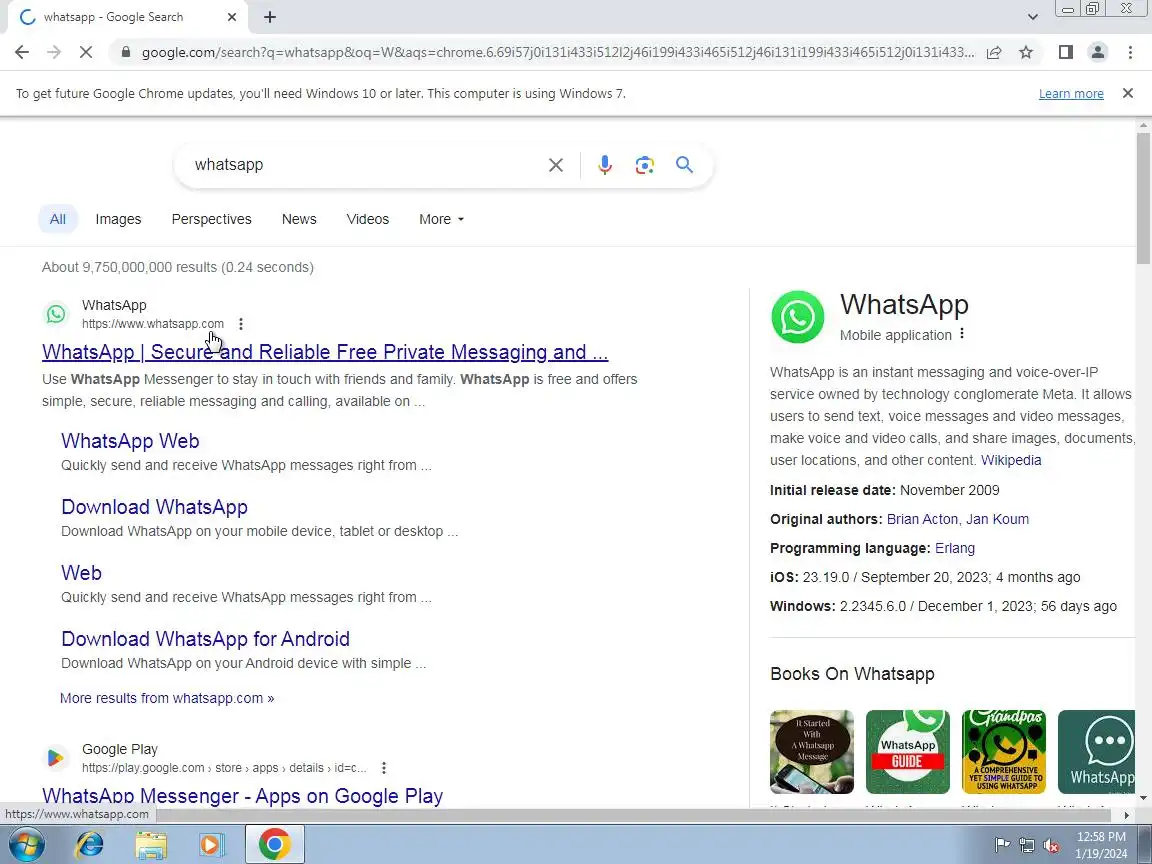This screenshot has width=1152, height=864.
Task: Click the Google search box with whatsapp
Action: coord(364,165)
